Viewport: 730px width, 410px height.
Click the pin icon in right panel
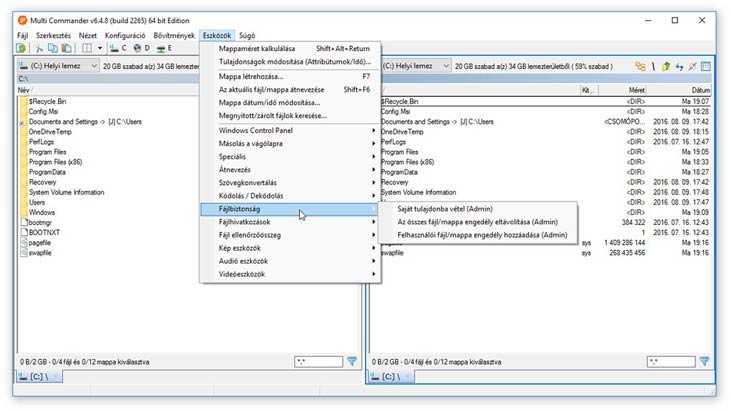click(x=693, y=67)
